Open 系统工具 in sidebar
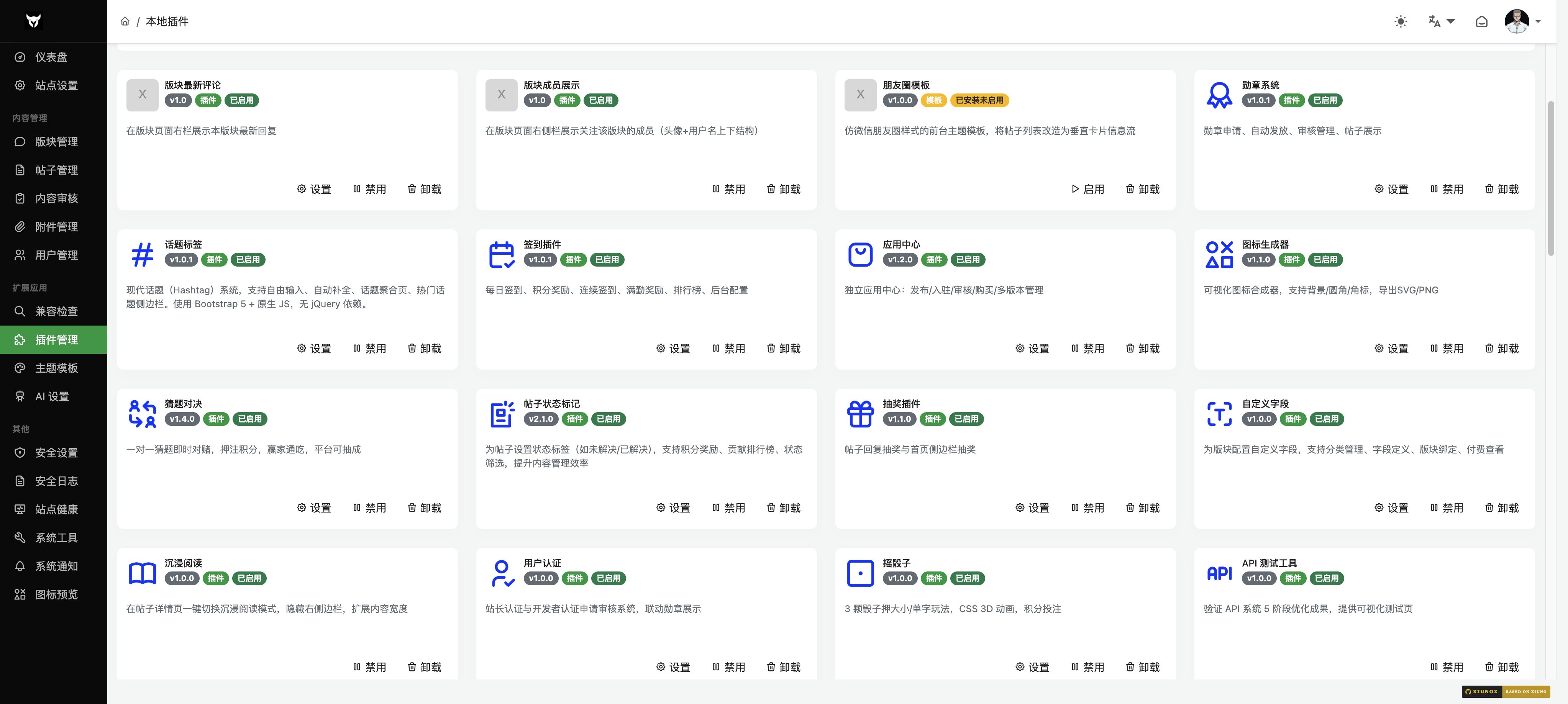 (54, 538)
